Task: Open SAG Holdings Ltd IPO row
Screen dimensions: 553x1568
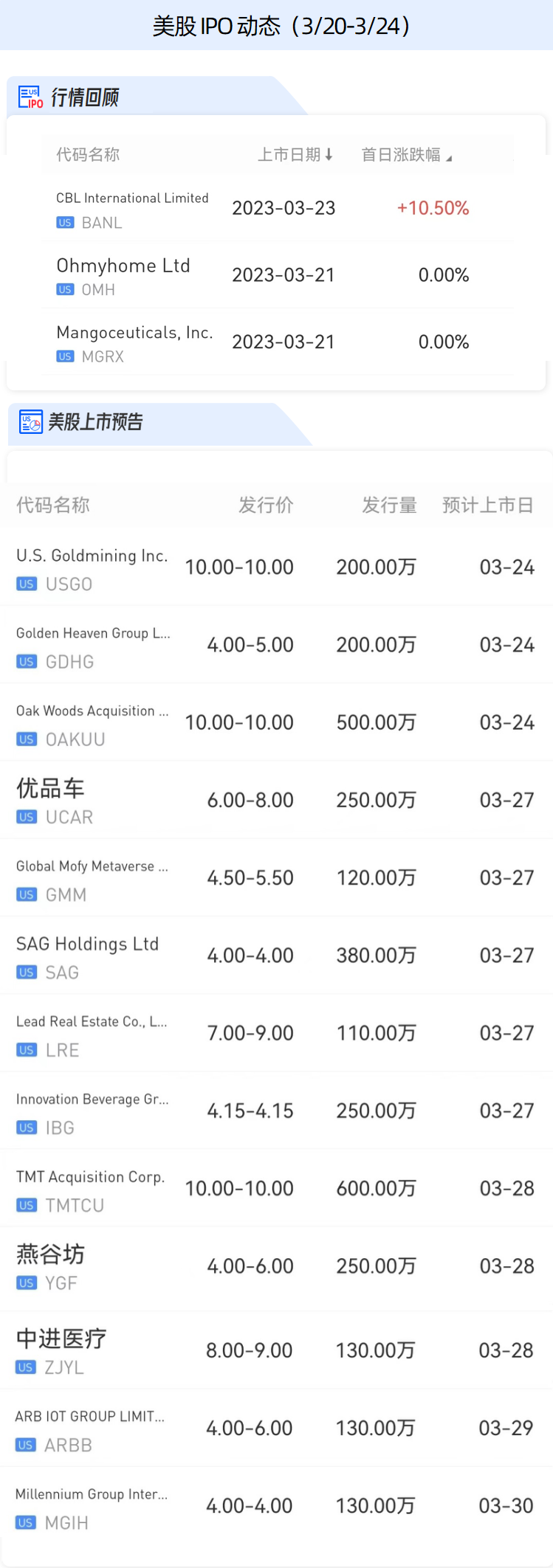Action: (87, 944)
